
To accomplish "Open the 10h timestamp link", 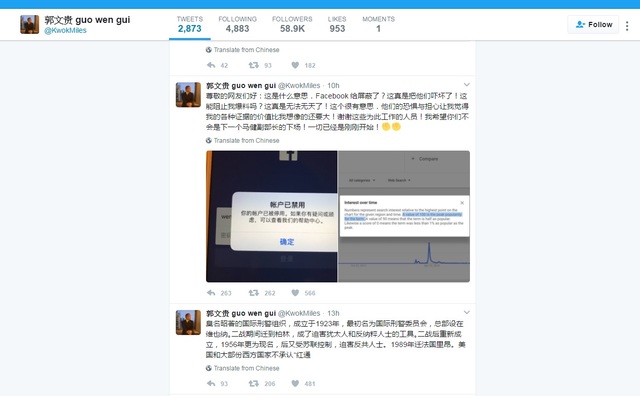I will pos(333,86).
